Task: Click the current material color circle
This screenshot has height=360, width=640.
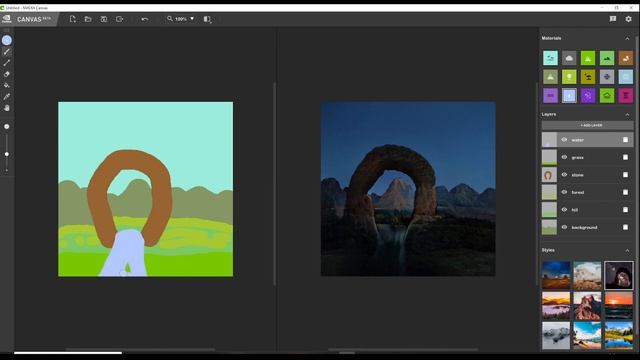Action: tap(7, 40)
